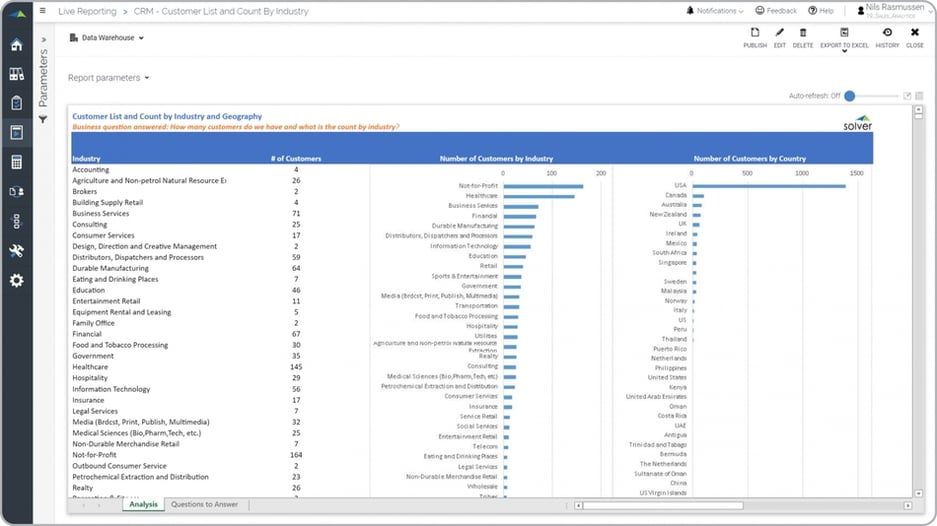Expand the Report parameters section
The width and height of the screenshot is (937, 526).
[108, 77]
